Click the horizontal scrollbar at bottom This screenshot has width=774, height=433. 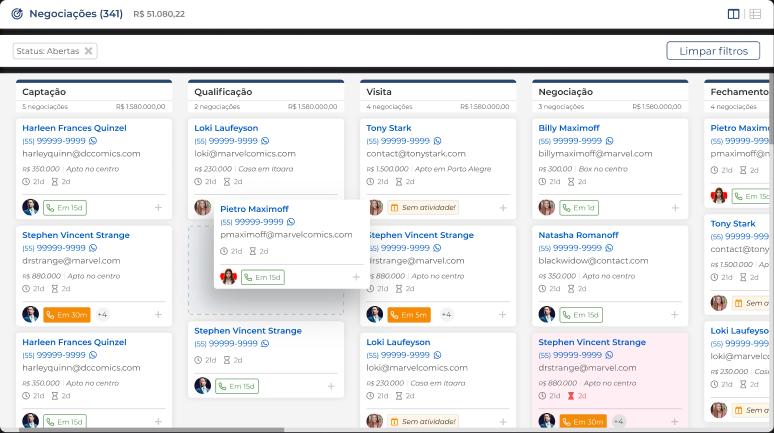pyautogui.click(x=151, y=430)
